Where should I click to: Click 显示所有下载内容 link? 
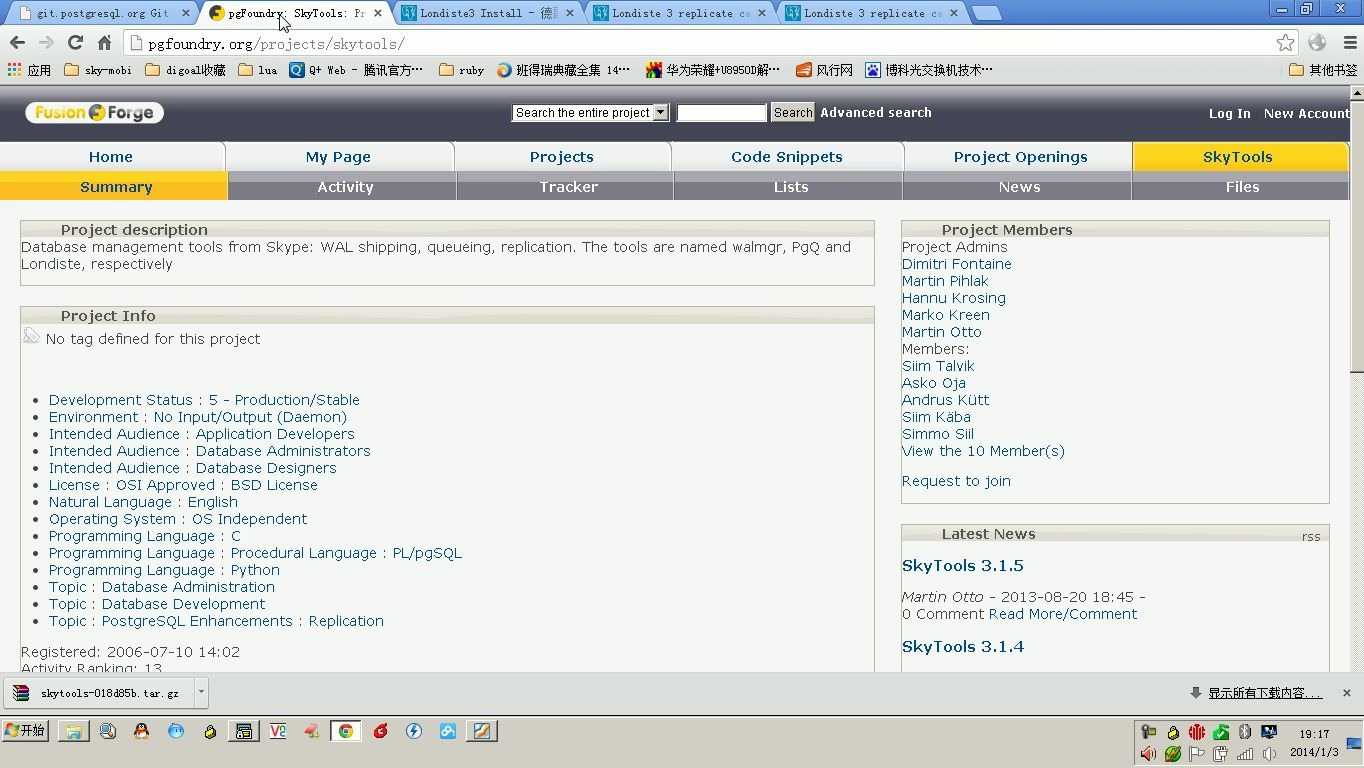coord(1264,693)
